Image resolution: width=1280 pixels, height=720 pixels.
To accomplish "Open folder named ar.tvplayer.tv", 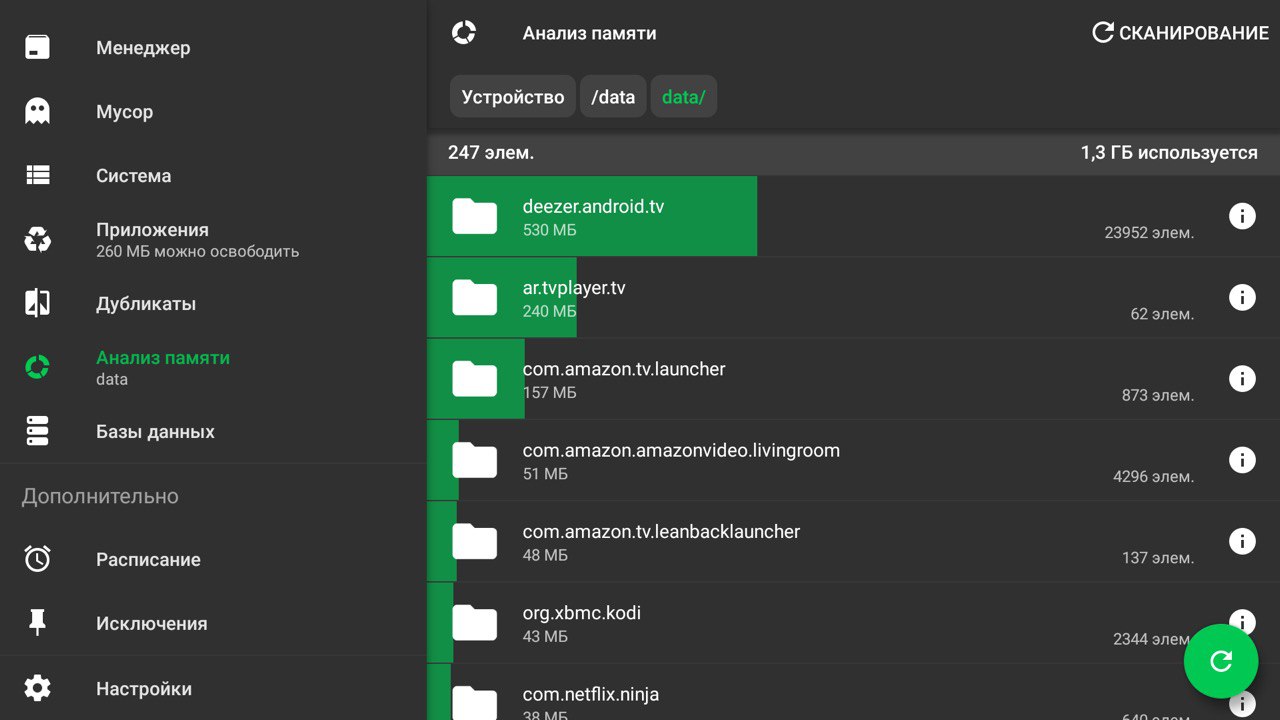I will coord(853,297).
